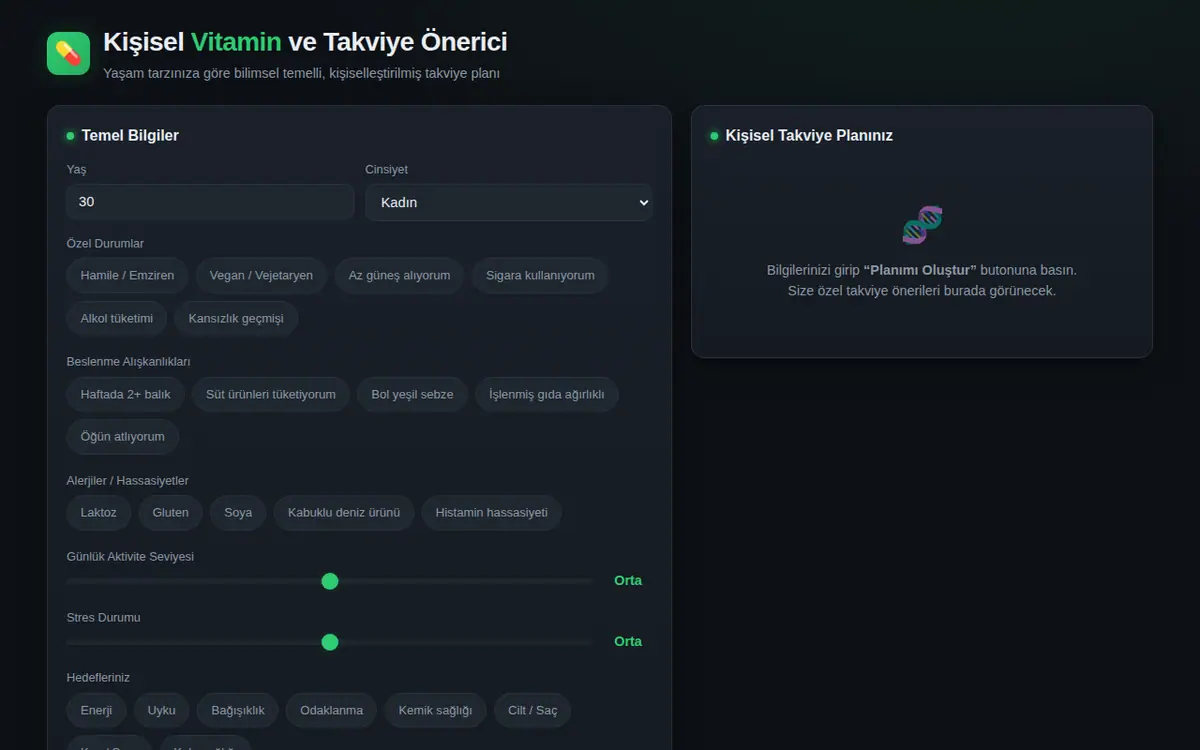Image resolution: width=1200 pixels, height=750 pixels.
Task: Select the Öğün atlıyorum chip
Action: [x=123, y=437]
